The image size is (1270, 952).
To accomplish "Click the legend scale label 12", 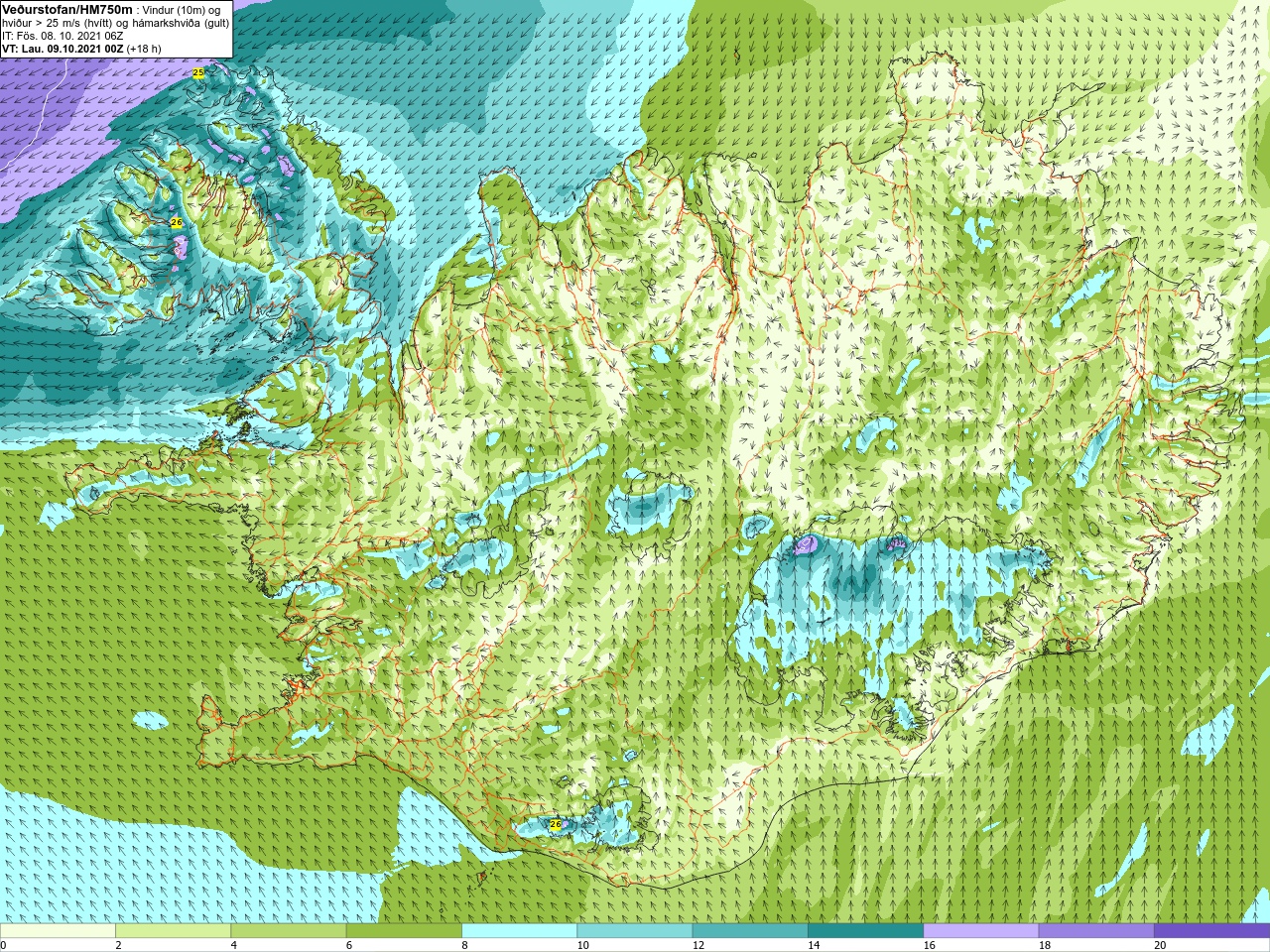I will pyautogui.click(x=698, y=945).
